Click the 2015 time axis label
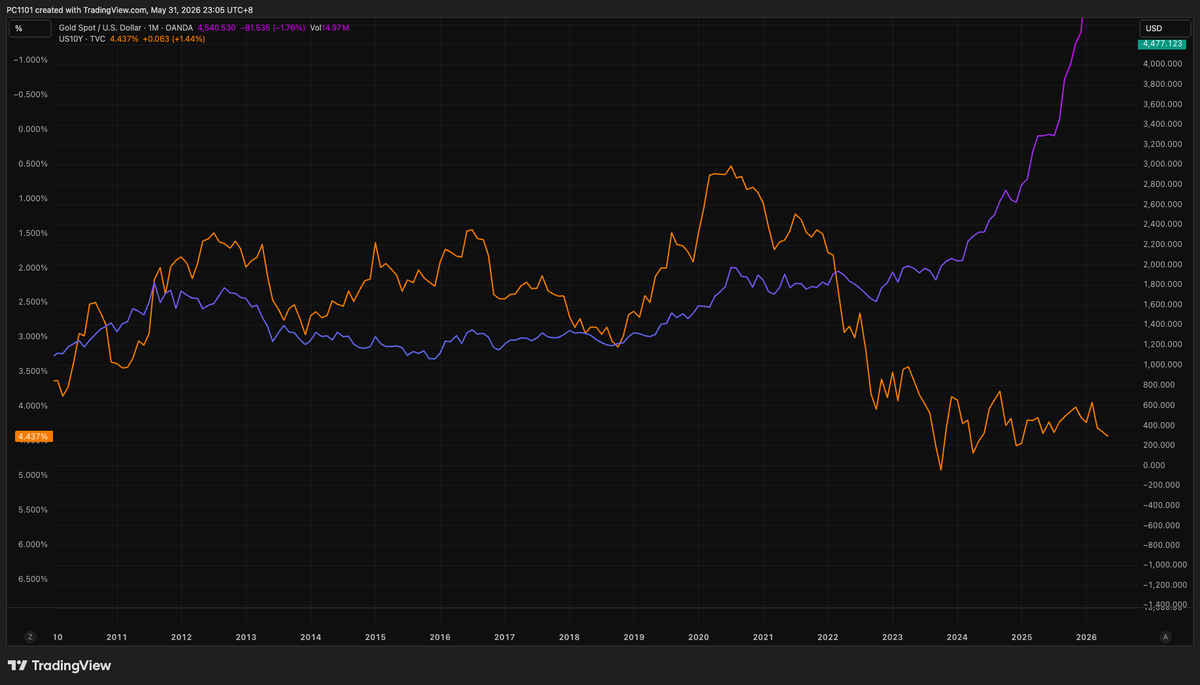 click(x=375, y=636)
